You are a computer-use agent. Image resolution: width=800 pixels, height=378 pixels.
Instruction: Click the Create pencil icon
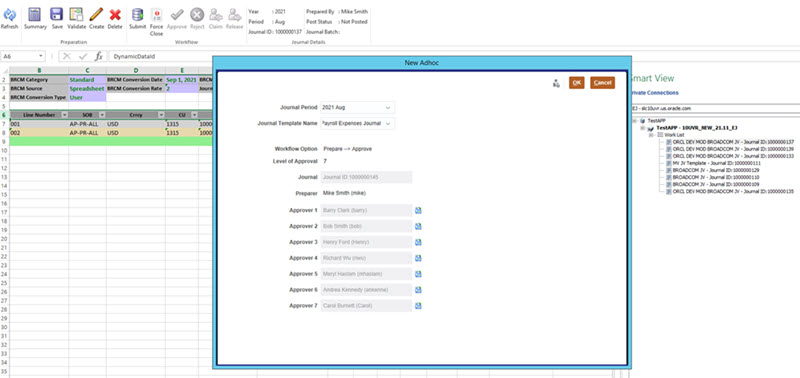96,15
